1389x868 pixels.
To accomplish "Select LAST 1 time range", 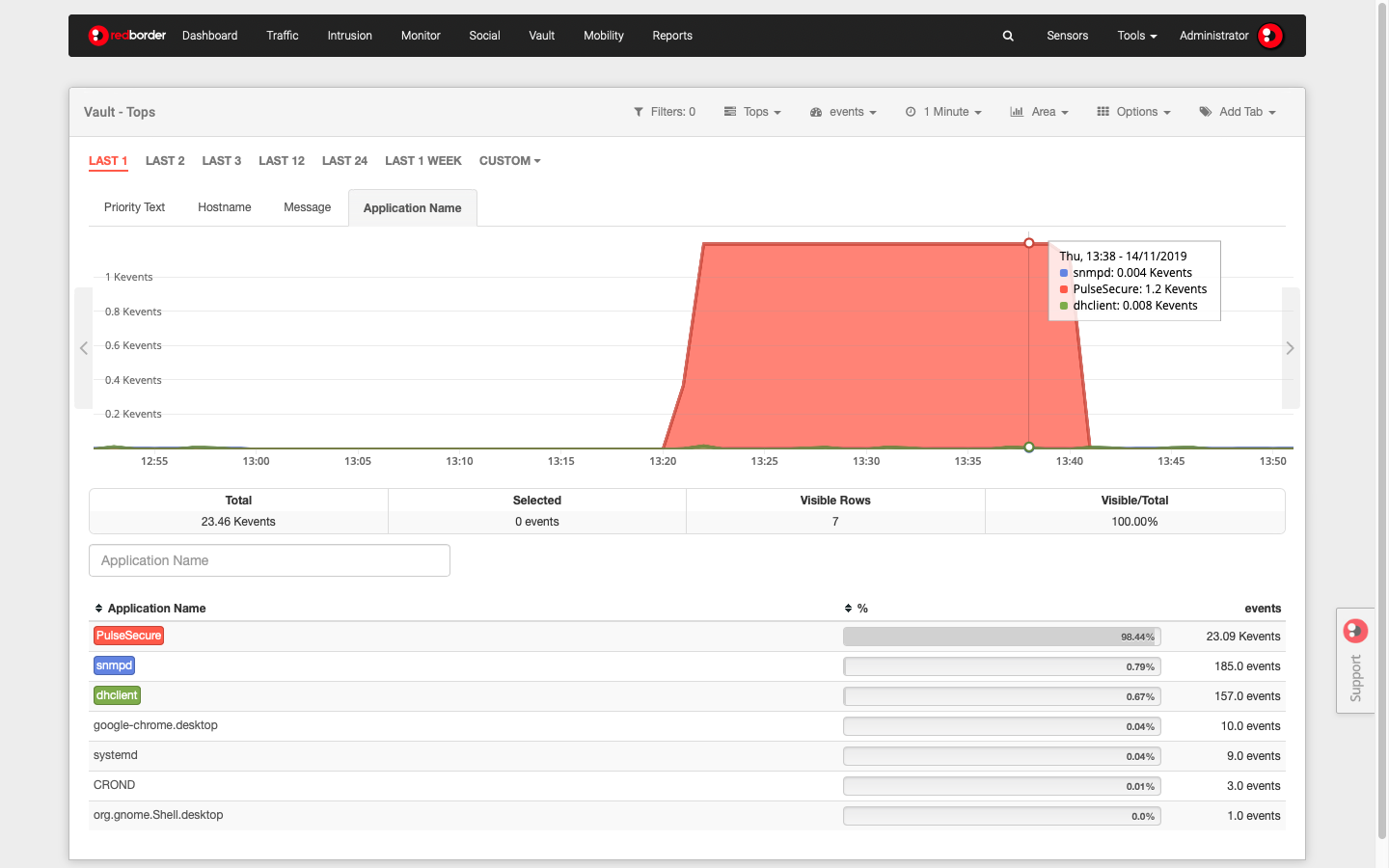I will tap(108, 161).
